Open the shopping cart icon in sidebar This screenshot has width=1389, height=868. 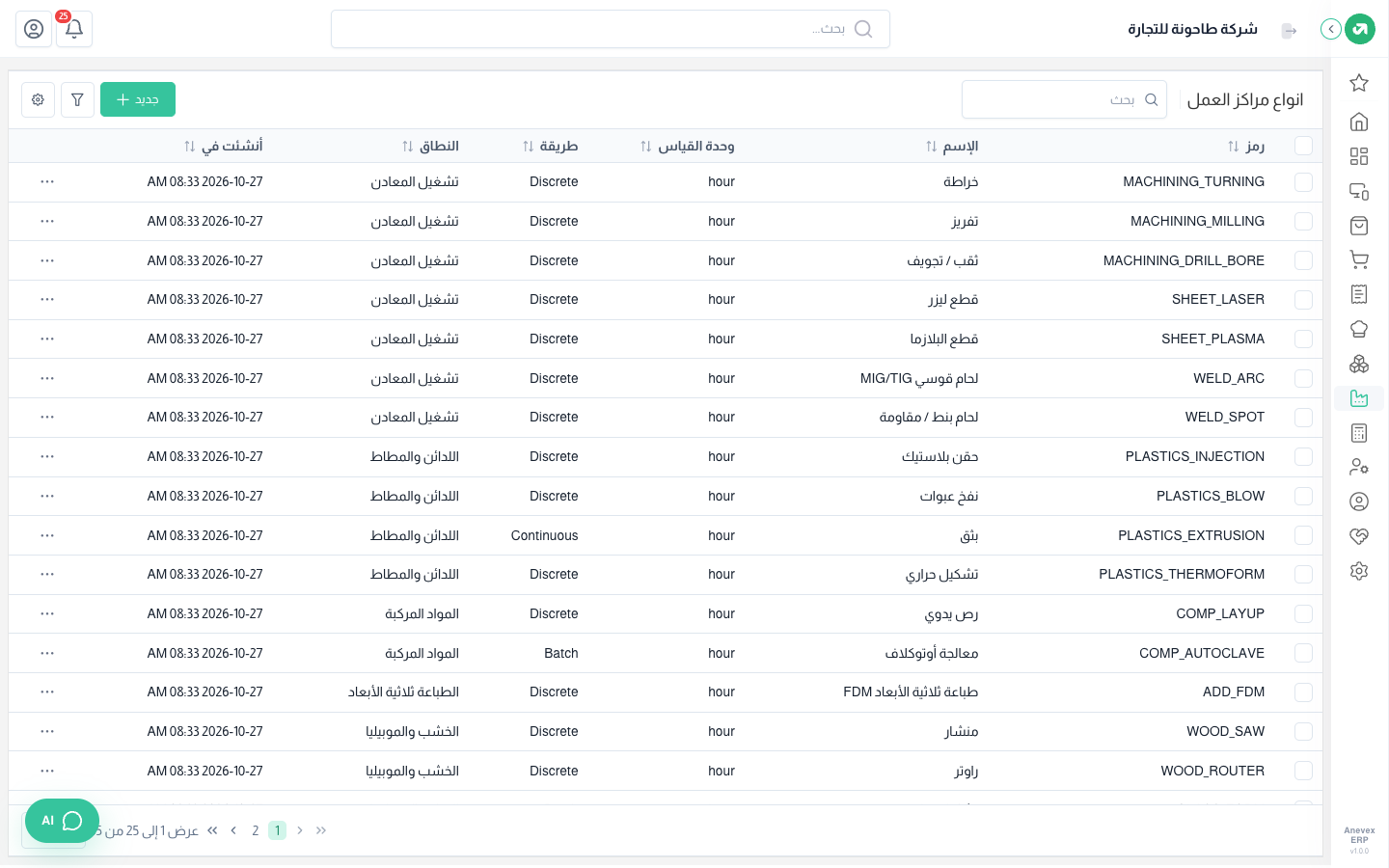click(x=1359, y=259)
